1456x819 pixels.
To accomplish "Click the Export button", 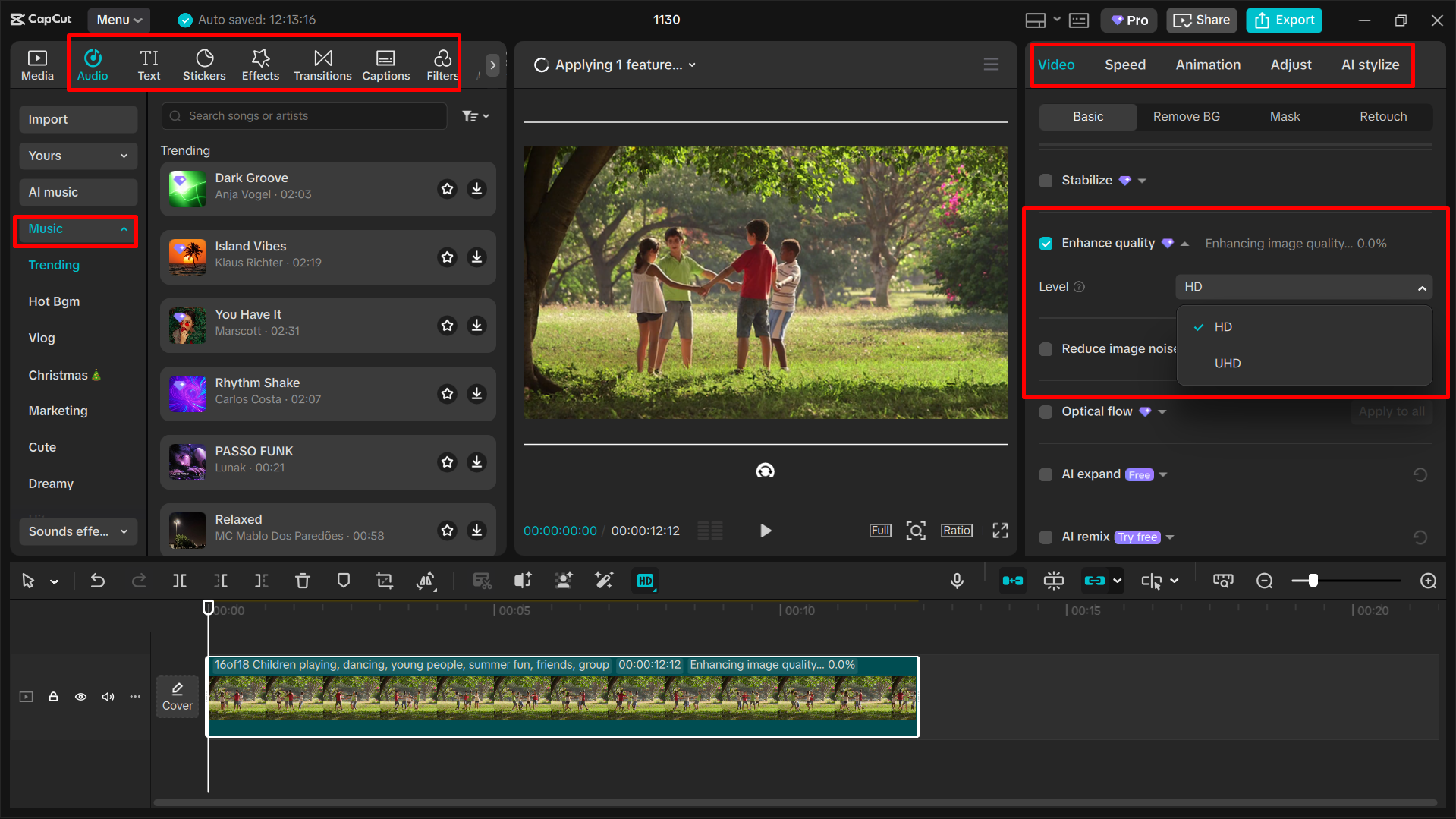I will click(x=1283, y=20).
